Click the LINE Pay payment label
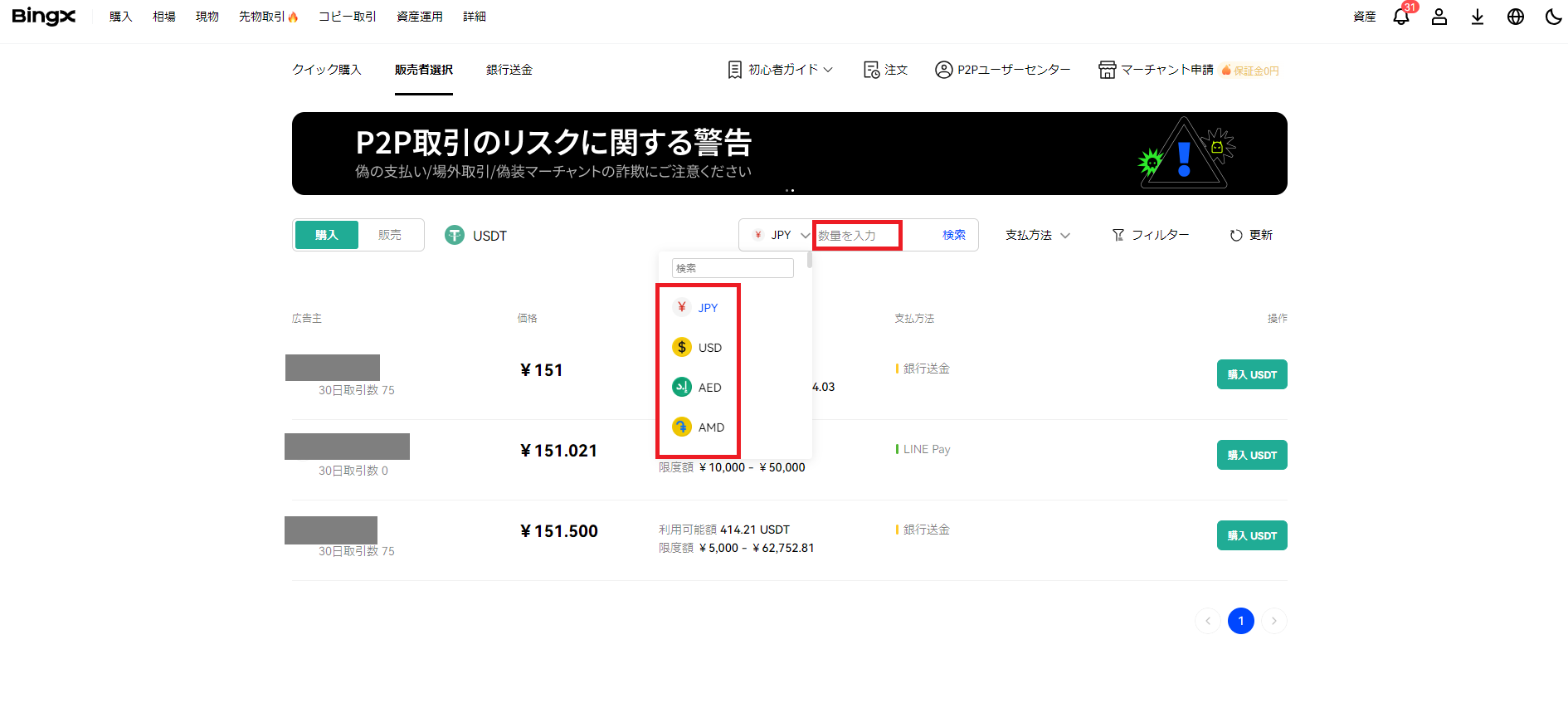The height and width of the screenshot is (708, 1568). point(927,449)
